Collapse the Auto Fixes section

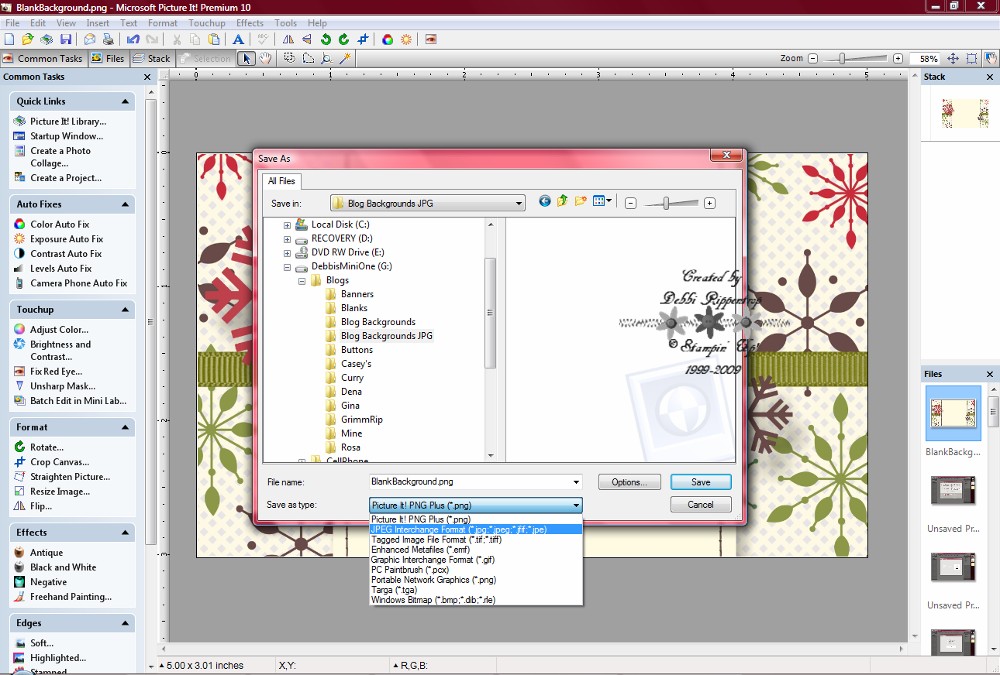coord(125,205)
